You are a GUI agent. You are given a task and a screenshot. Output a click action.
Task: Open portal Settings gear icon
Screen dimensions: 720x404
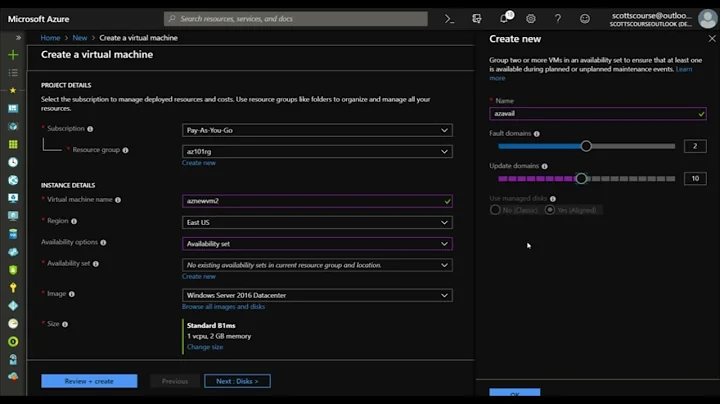coord(531,19)
